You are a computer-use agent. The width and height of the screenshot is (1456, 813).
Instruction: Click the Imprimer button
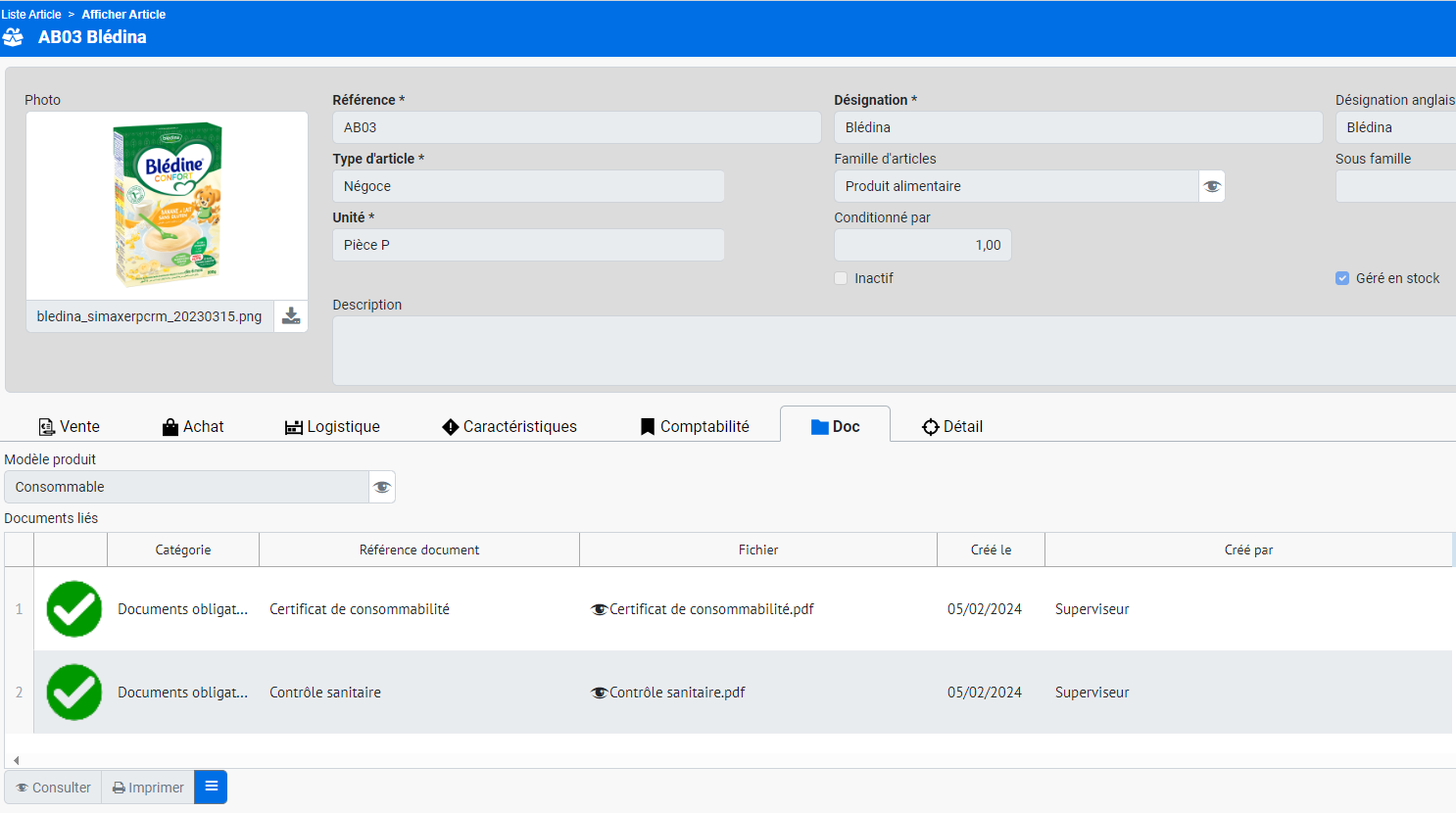pyautogui.click(x=148, y=788)
